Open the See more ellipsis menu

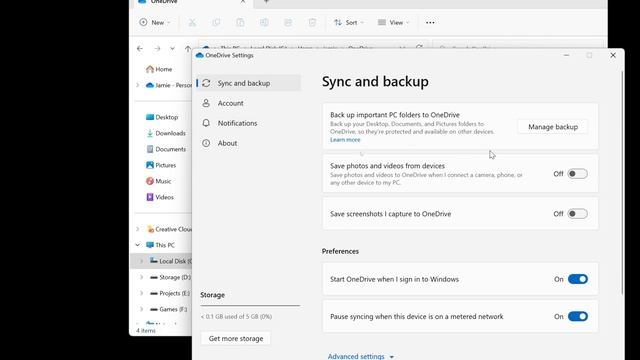(x=430, y=22)
